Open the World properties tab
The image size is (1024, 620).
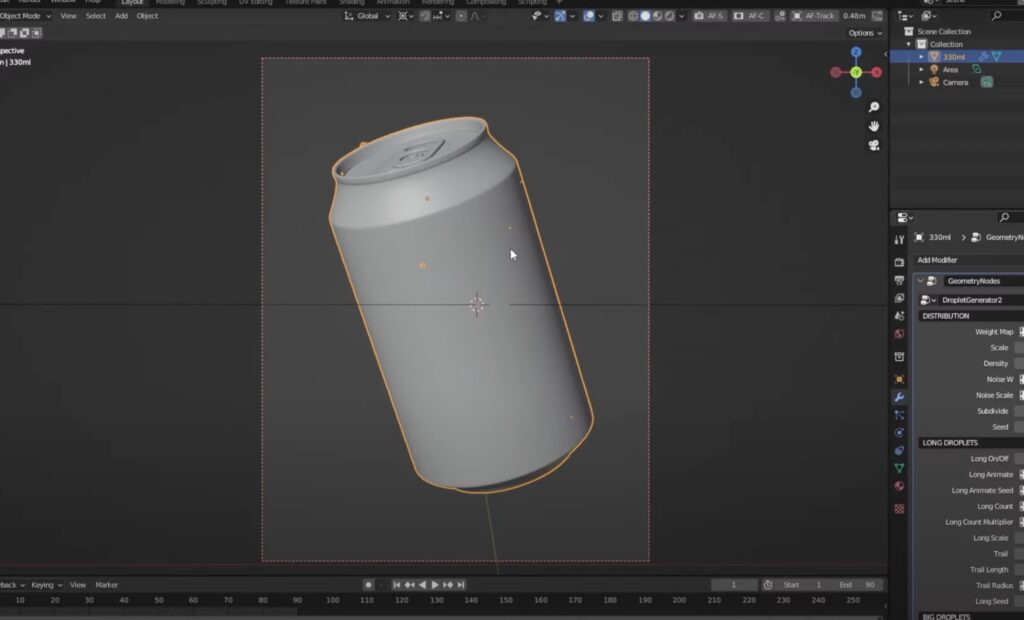click(x=899, y=334)
